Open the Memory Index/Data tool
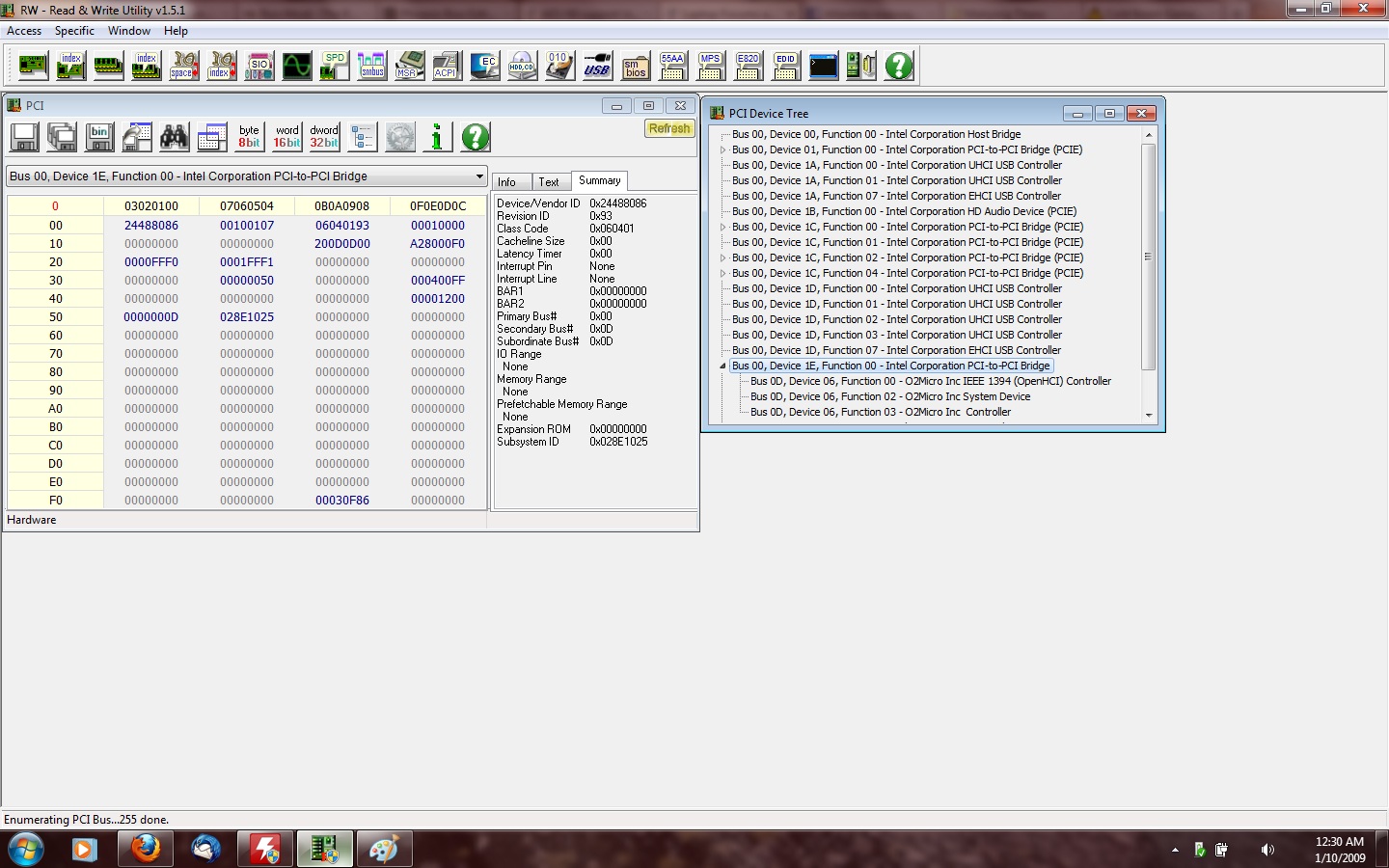Viewport: 1389px width, 868px height. 146,66
